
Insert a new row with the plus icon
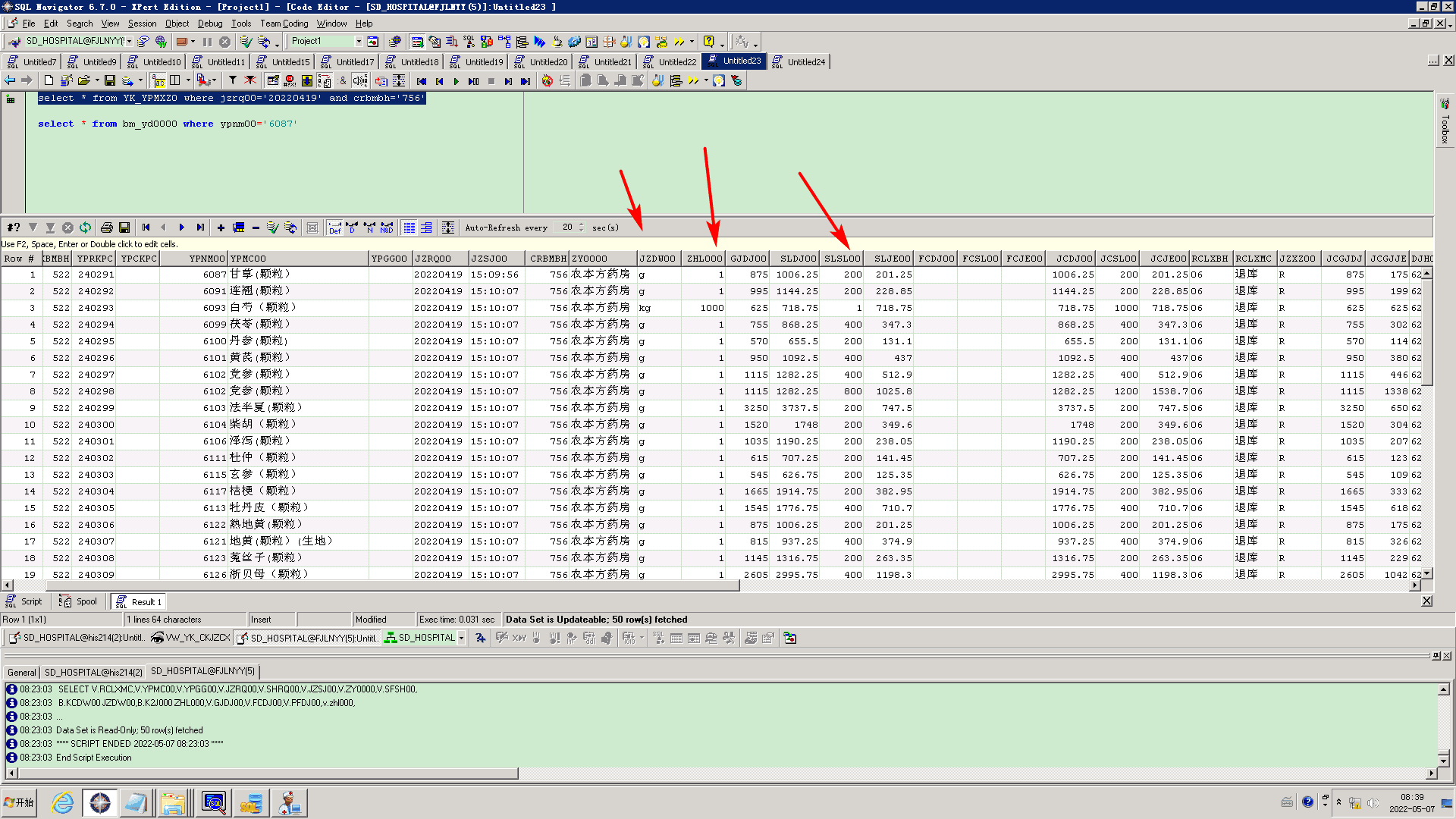point(221,227)
